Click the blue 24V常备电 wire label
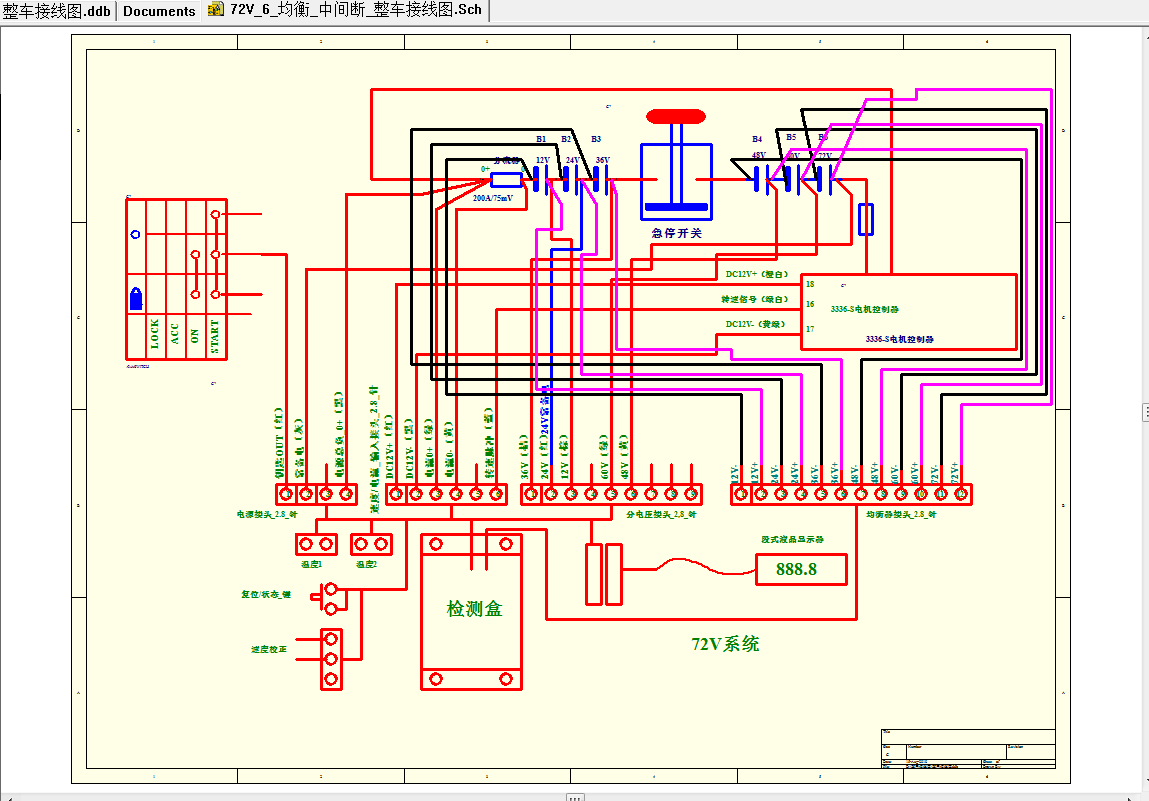Screen dimensions: 1149x801 click(544, 410)
